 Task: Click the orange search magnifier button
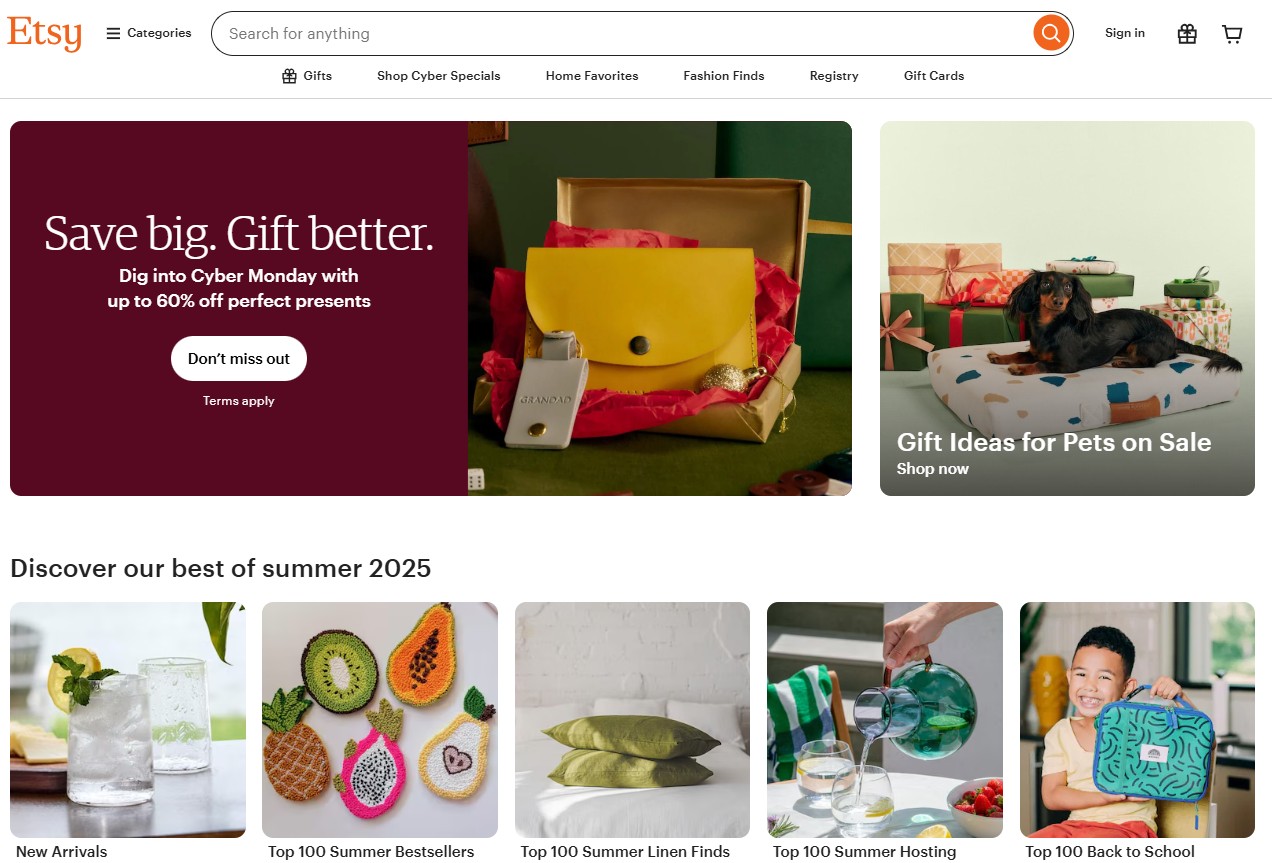click(1050, 33)
